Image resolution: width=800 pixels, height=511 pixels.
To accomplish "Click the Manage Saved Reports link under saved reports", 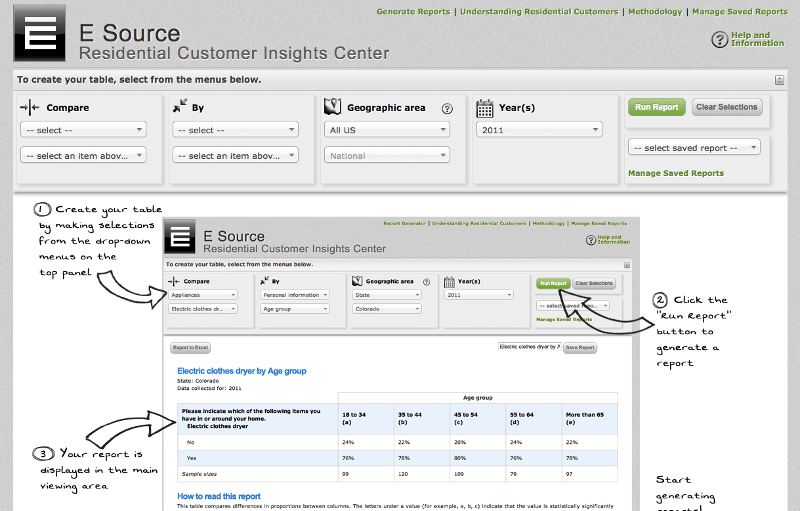I will tap(676, 173).
